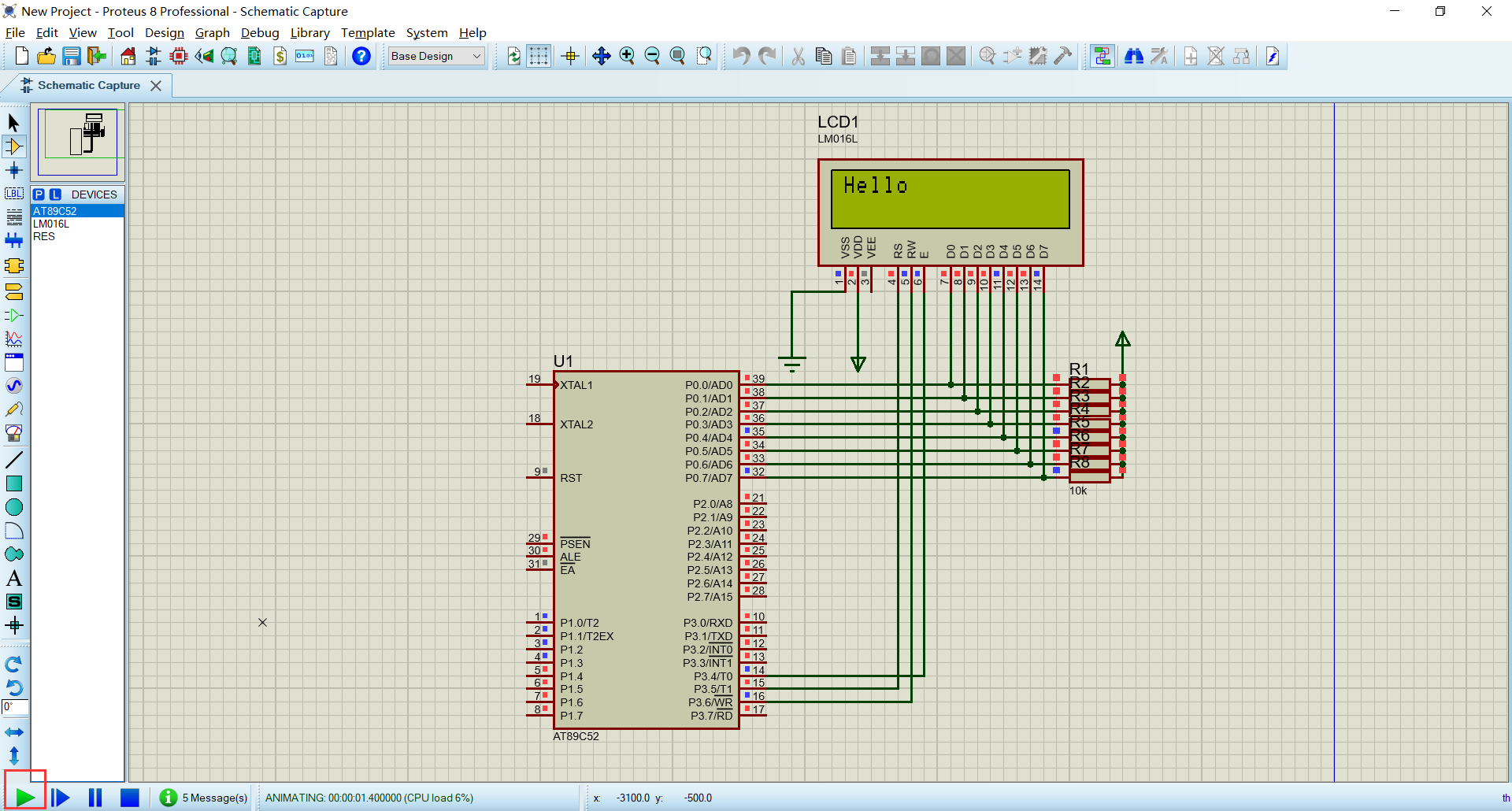This screenshot has height=811, width=1512.
Task: Pause the running simulation
Action: 95,798
